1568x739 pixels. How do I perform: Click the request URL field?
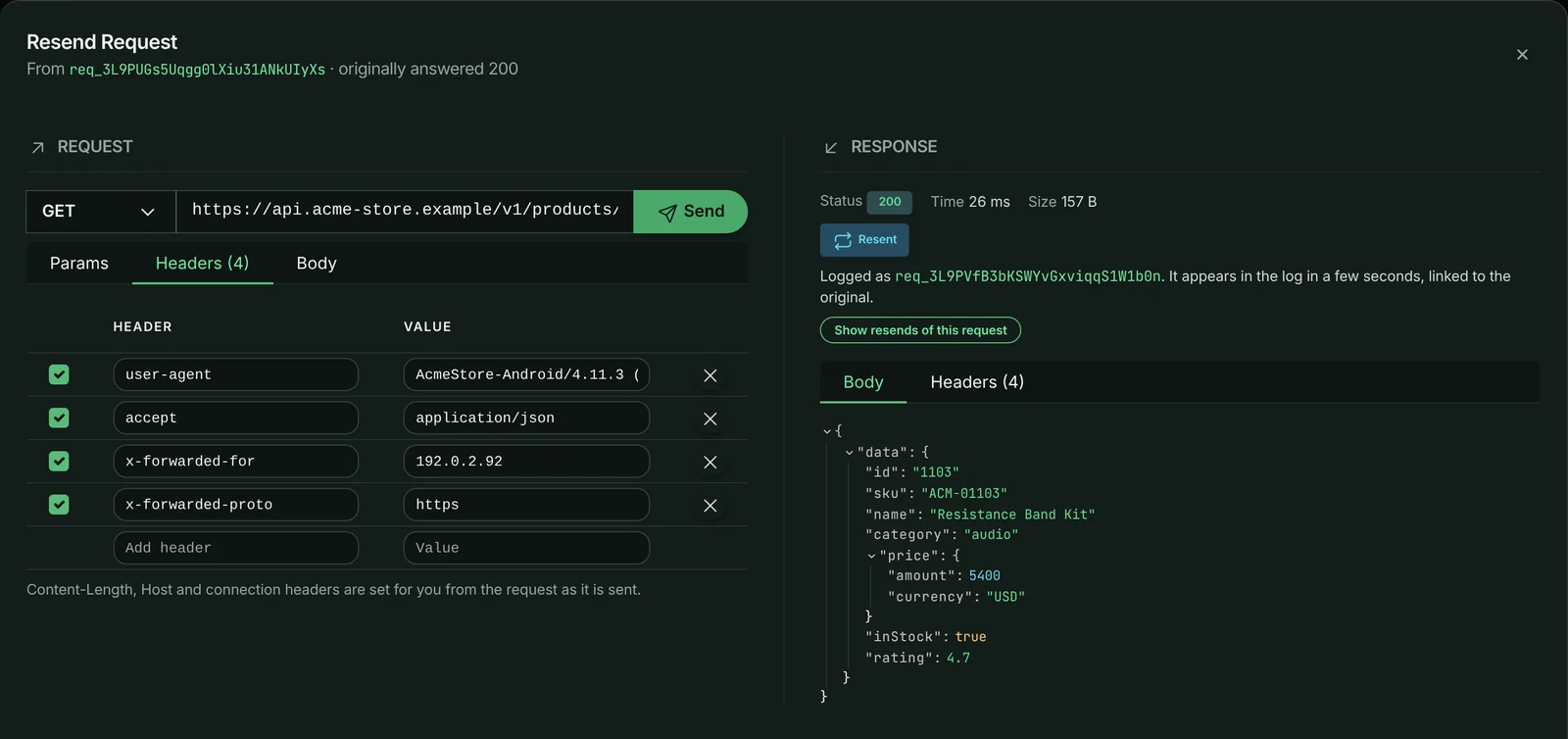[x=405, y=212]
